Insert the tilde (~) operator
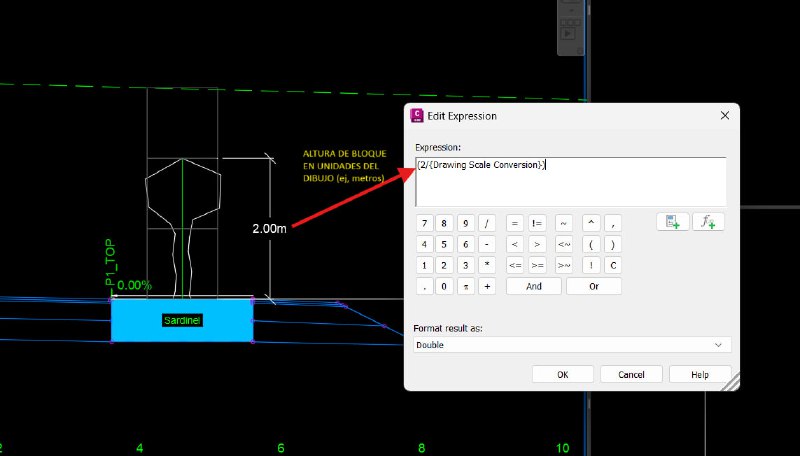The width and height of the screenshot is (800, 456). tap(564, 223)
